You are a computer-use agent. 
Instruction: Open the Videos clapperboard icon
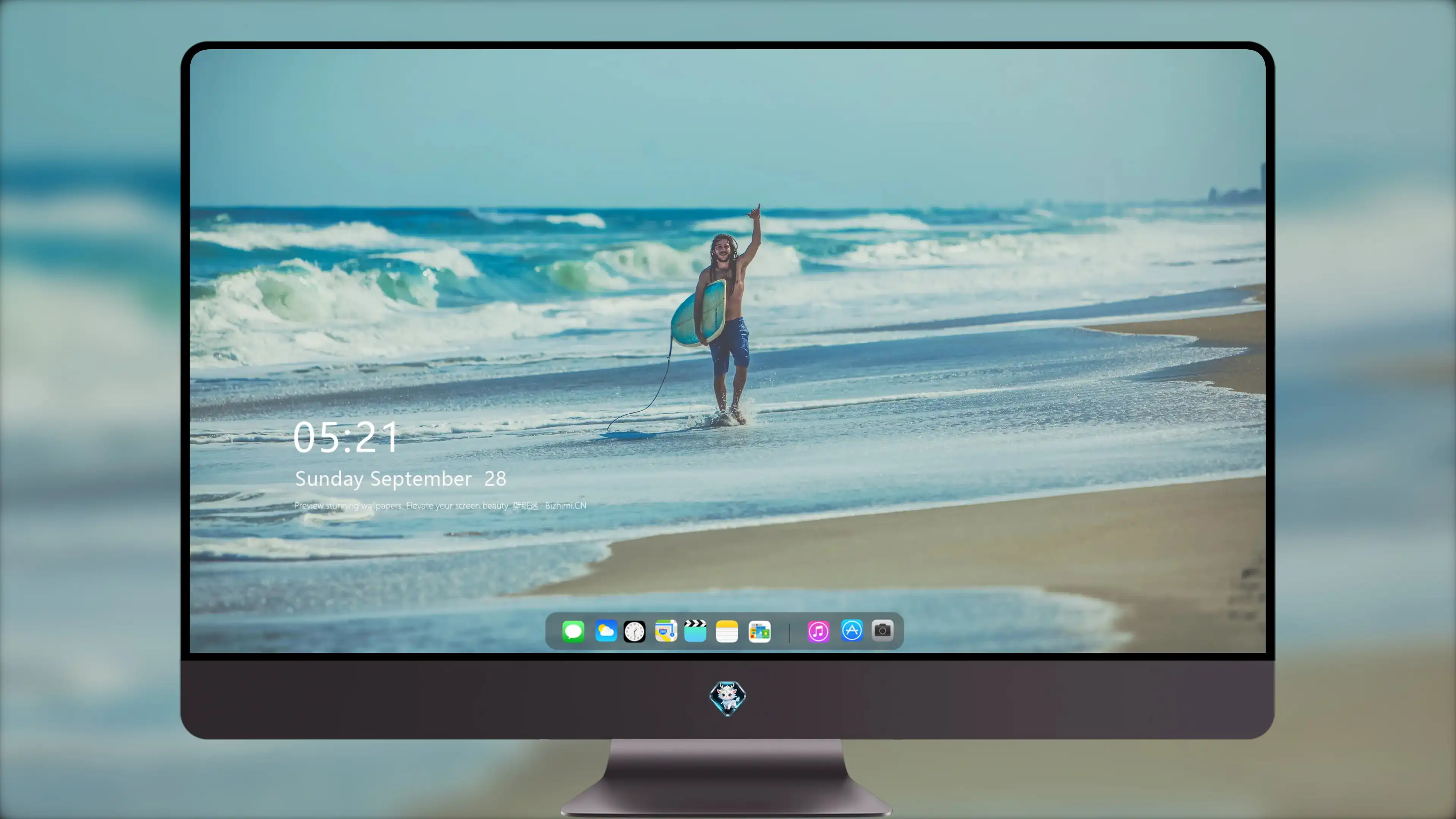click(x=695, y=631)
